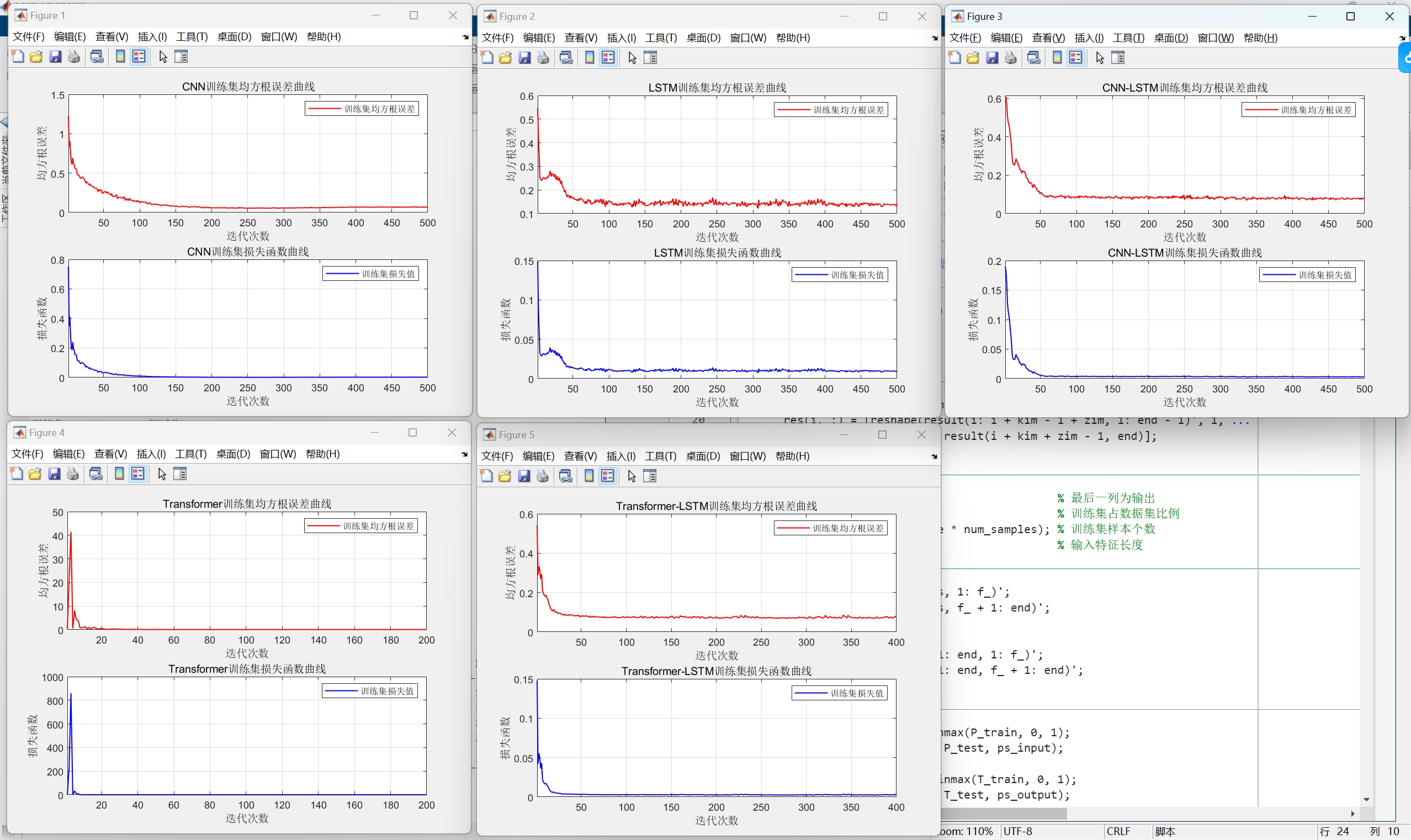Click editor vertical scrollbar down arrow
The height and width of the screenshot is (840, 1411).
tap(1366, 800)
